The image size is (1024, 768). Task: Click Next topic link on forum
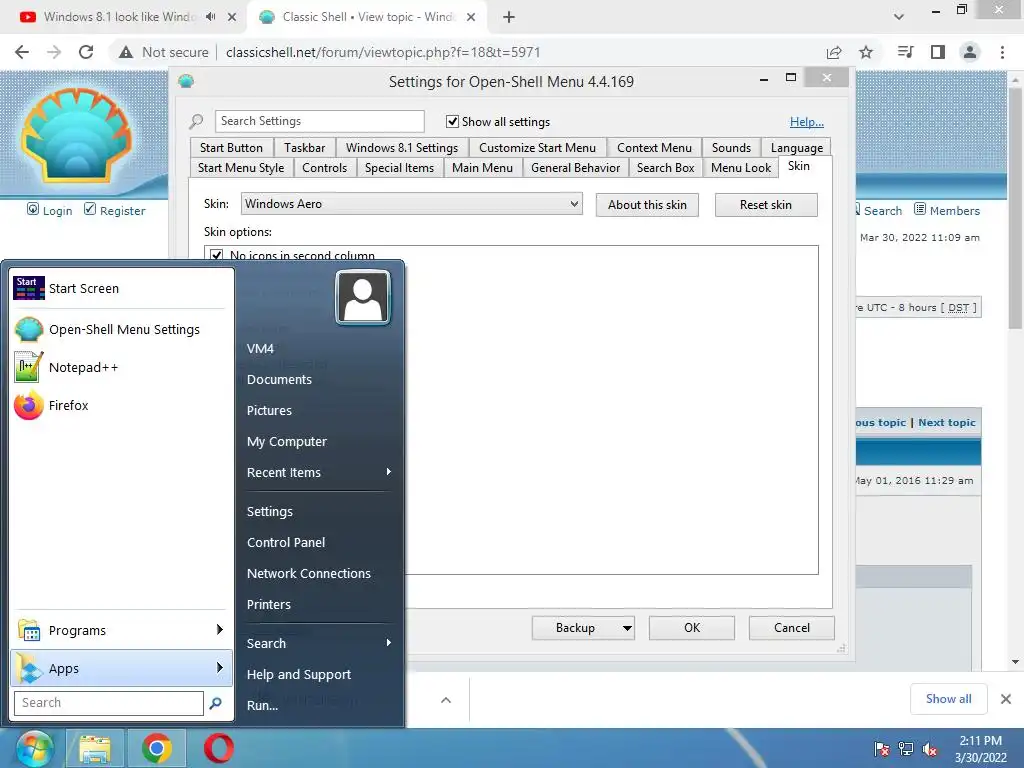click(x=947, y=423)
